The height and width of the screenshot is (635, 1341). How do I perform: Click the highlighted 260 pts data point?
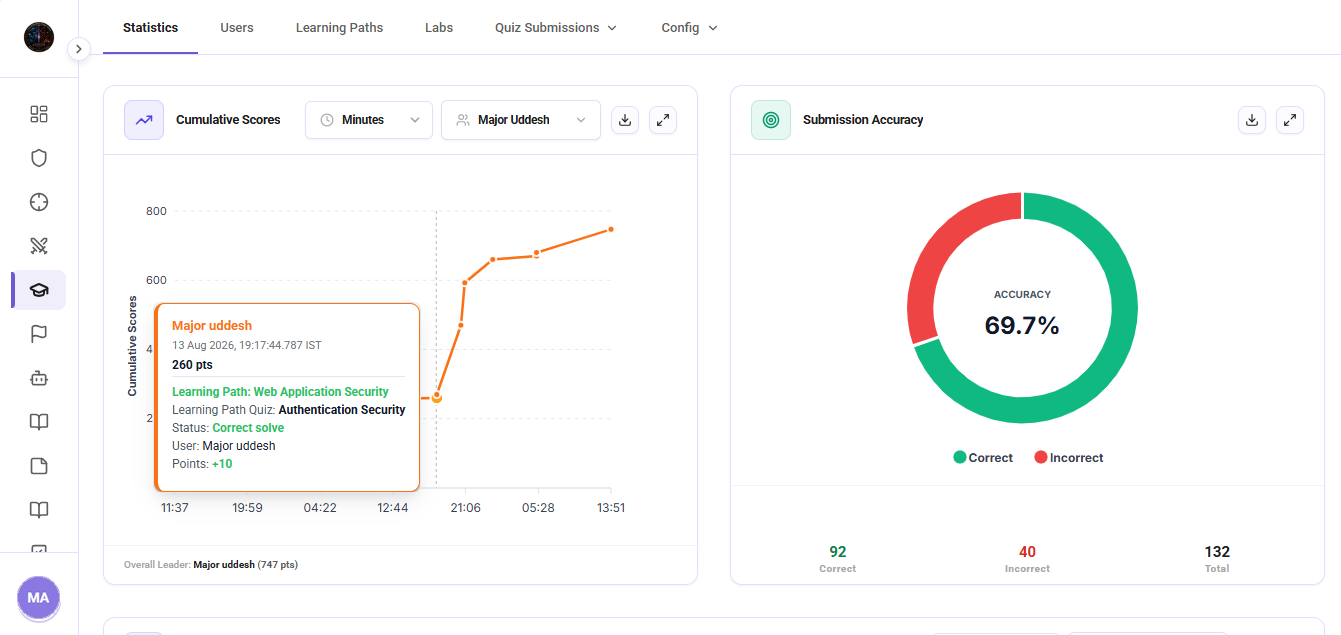(x=437, y=397)
